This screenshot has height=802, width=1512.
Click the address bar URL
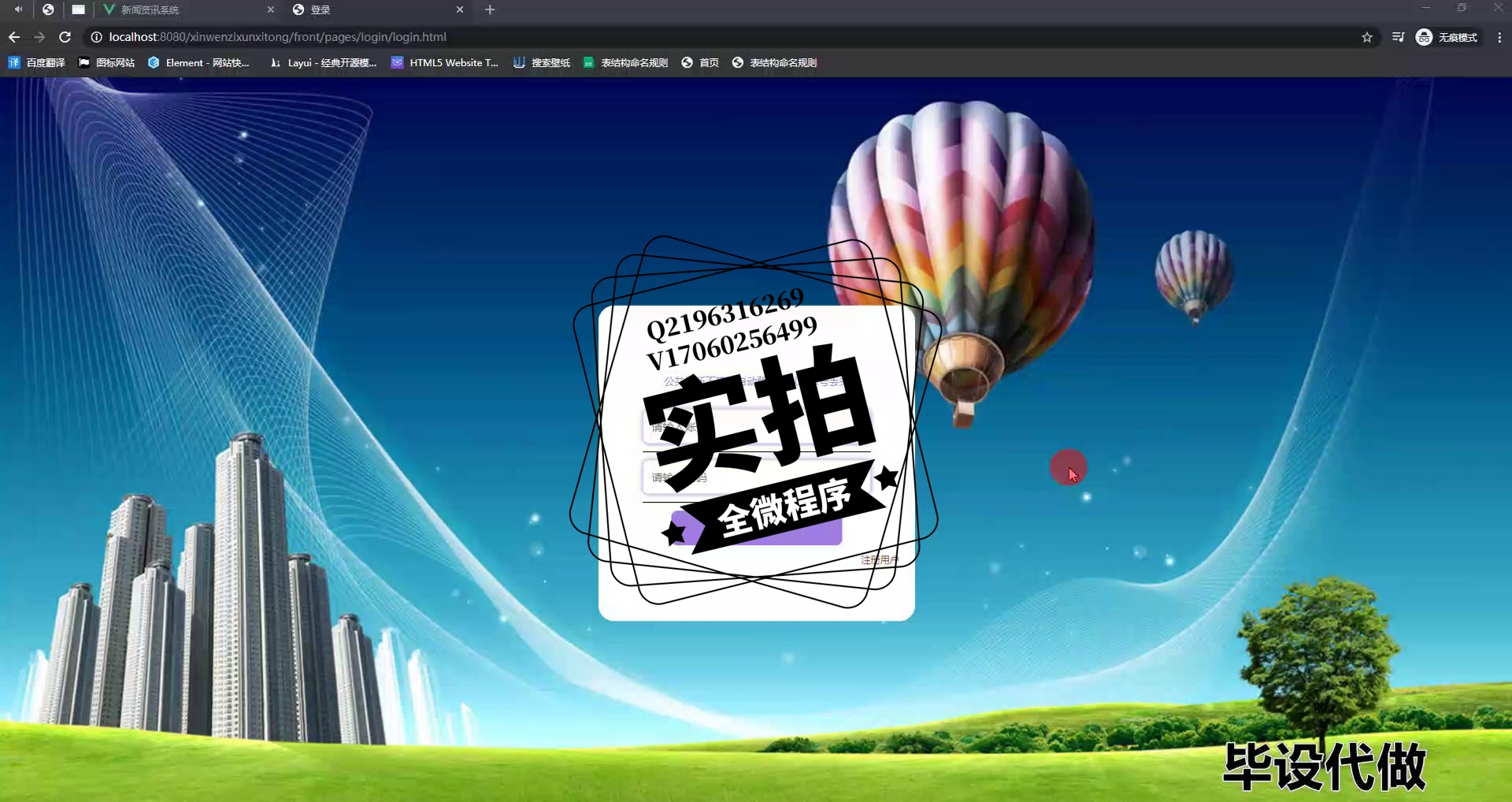click(277, 37)
